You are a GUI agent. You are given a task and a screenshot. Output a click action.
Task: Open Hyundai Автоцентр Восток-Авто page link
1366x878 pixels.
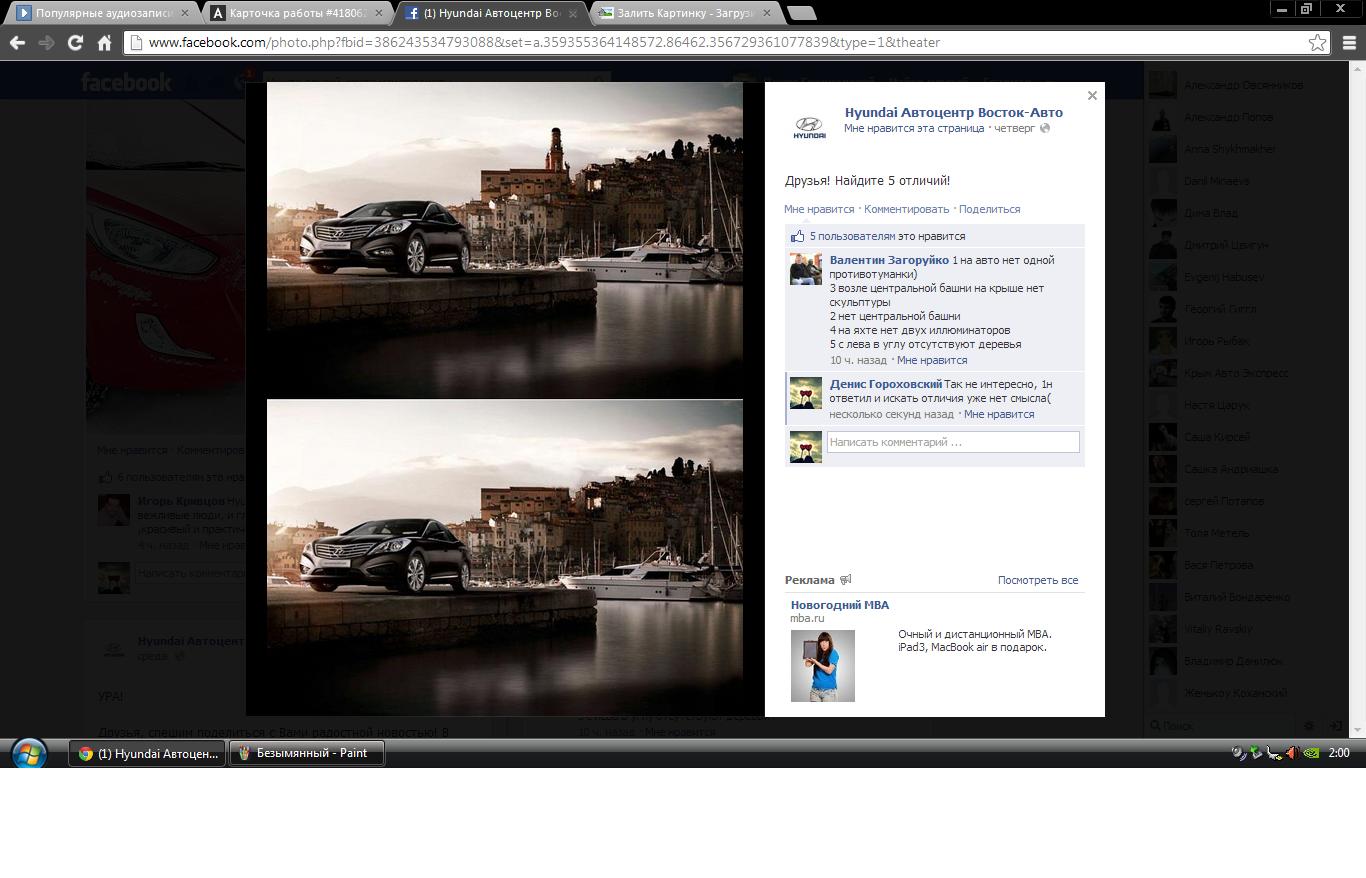(953, 112)
